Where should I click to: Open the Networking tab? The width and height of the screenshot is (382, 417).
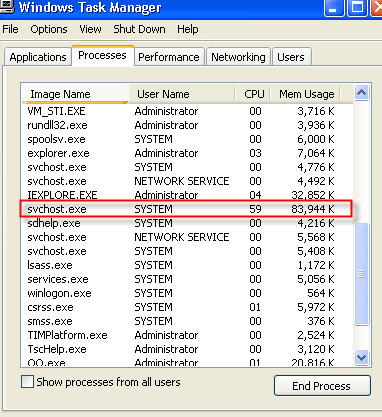point(238,57)
